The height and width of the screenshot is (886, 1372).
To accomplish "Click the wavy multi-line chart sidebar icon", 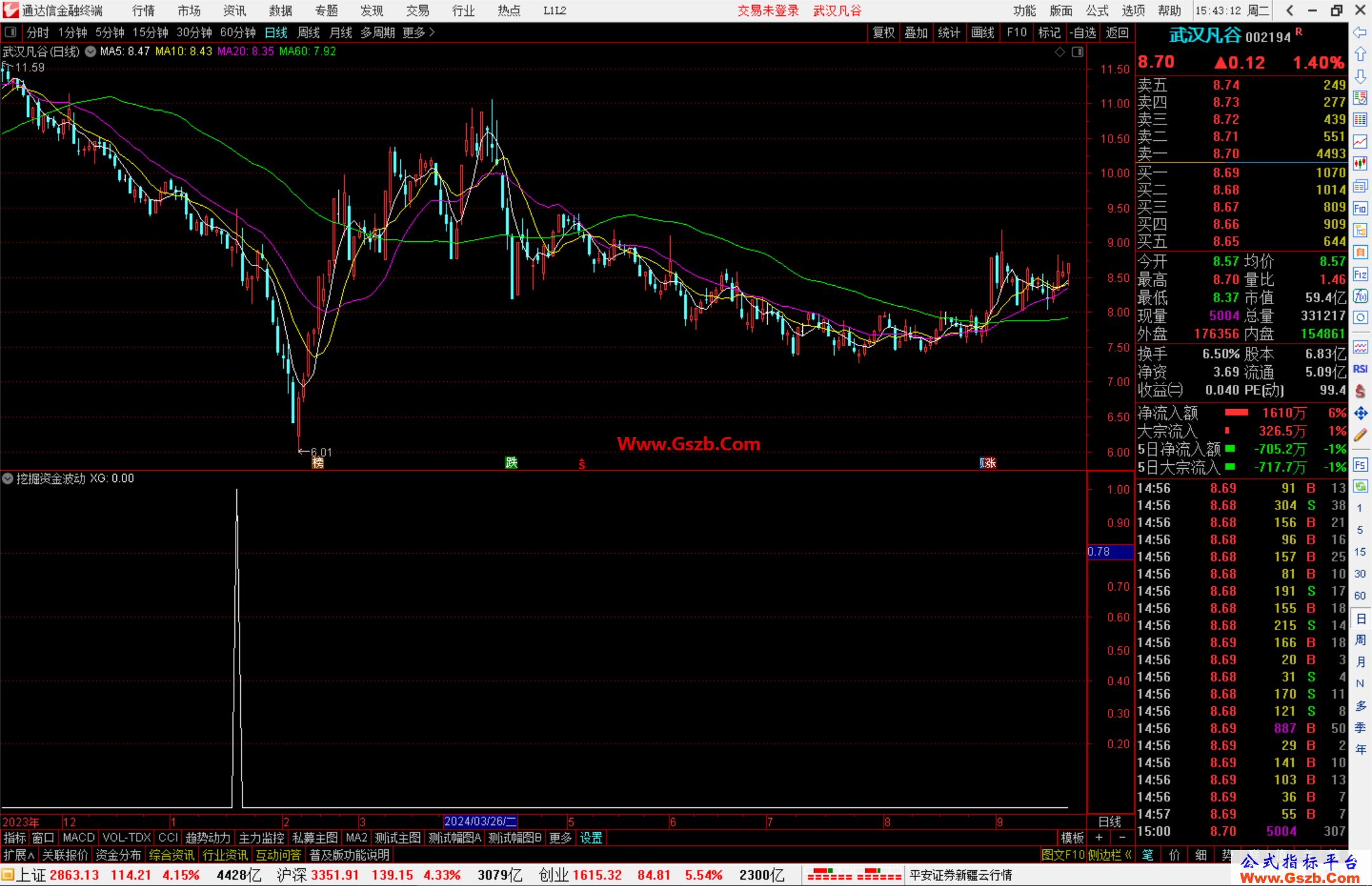I will 1360,347.
